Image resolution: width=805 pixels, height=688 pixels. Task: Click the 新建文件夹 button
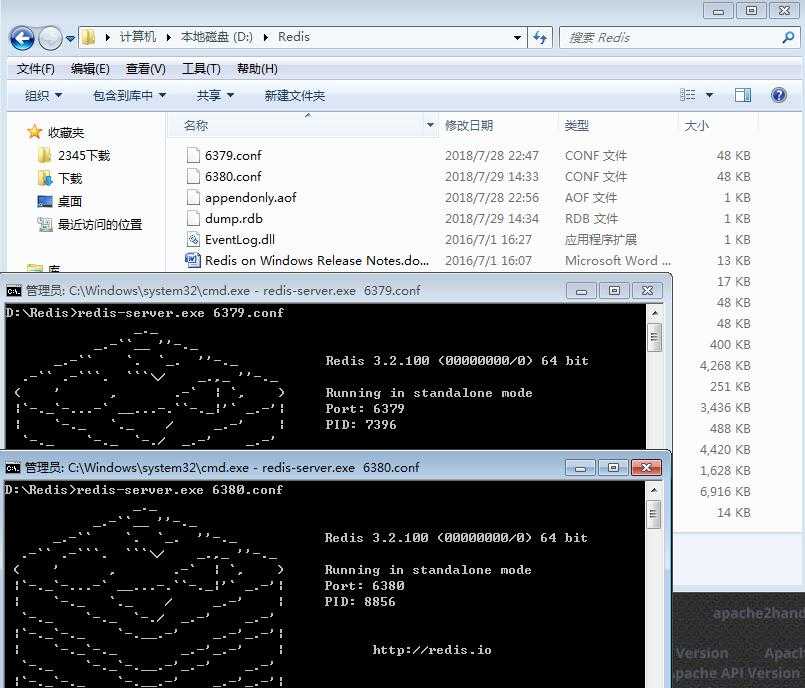295,95
